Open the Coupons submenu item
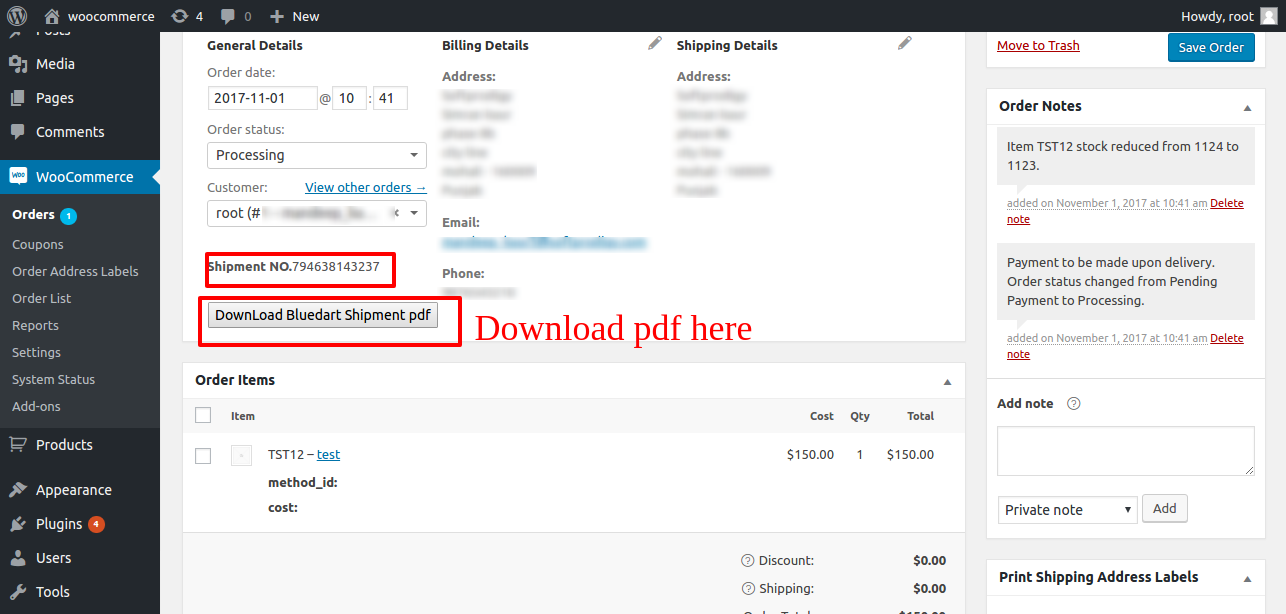Screen dimensions: 1286x614 (x=38, y=244)
